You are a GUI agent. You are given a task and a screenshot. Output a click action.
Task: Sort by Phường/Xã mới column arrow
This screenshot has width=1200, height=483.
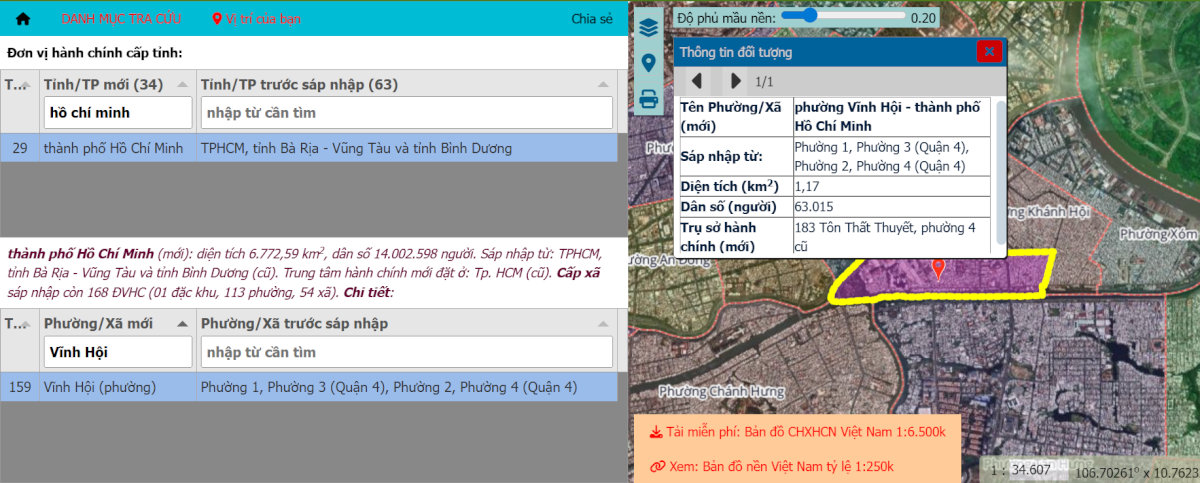pos(182,324)
